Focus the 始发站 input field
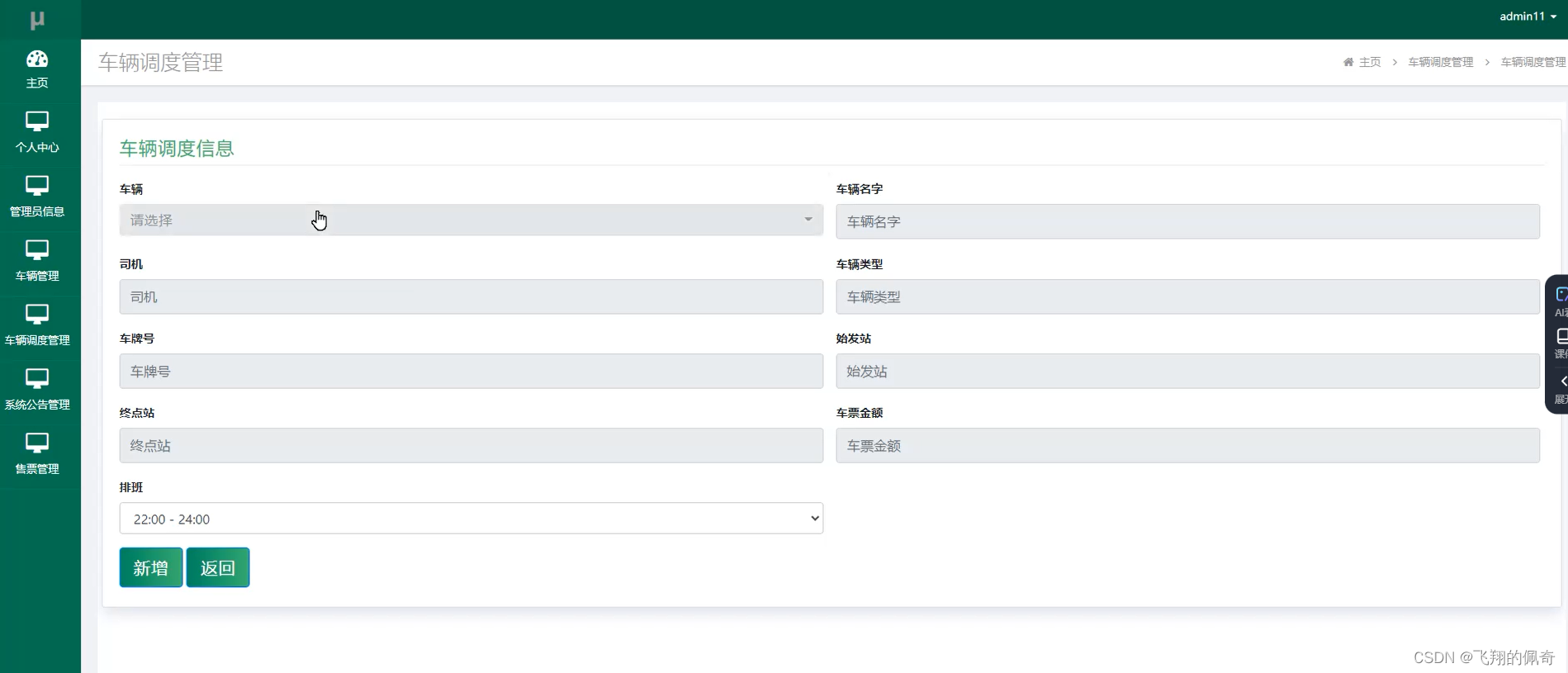This screenshot has width=1568, height=673. click(x=1187, y=371)
